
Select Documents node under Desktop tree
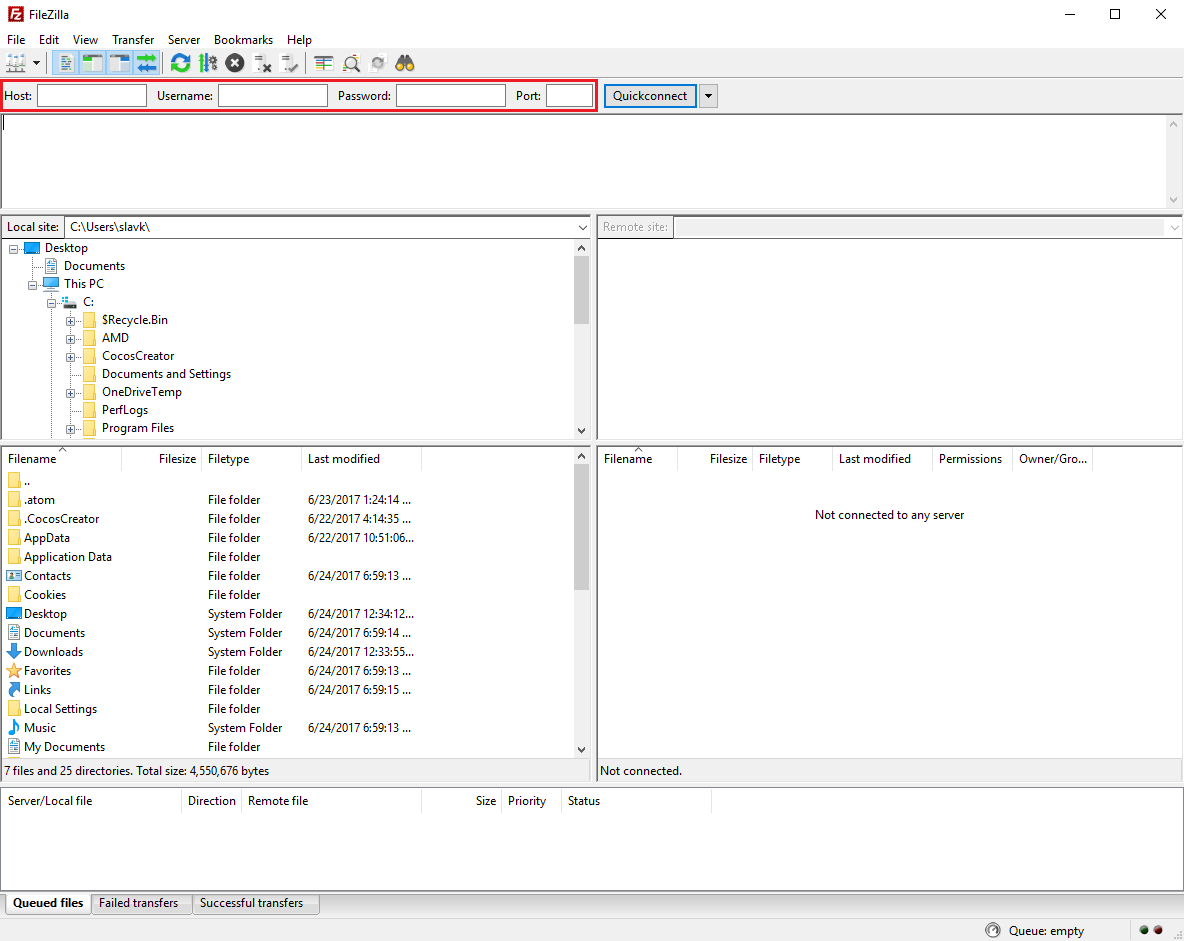[94, 266]
